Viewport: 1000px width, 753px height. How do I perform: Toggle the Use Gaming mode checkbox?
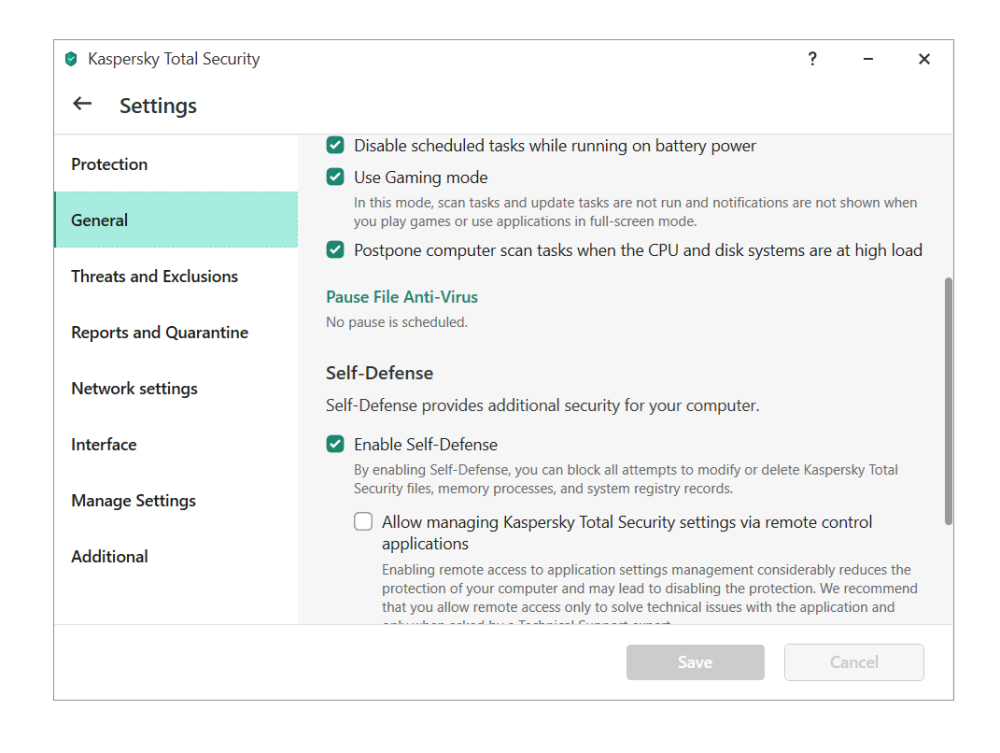point(336,178)
